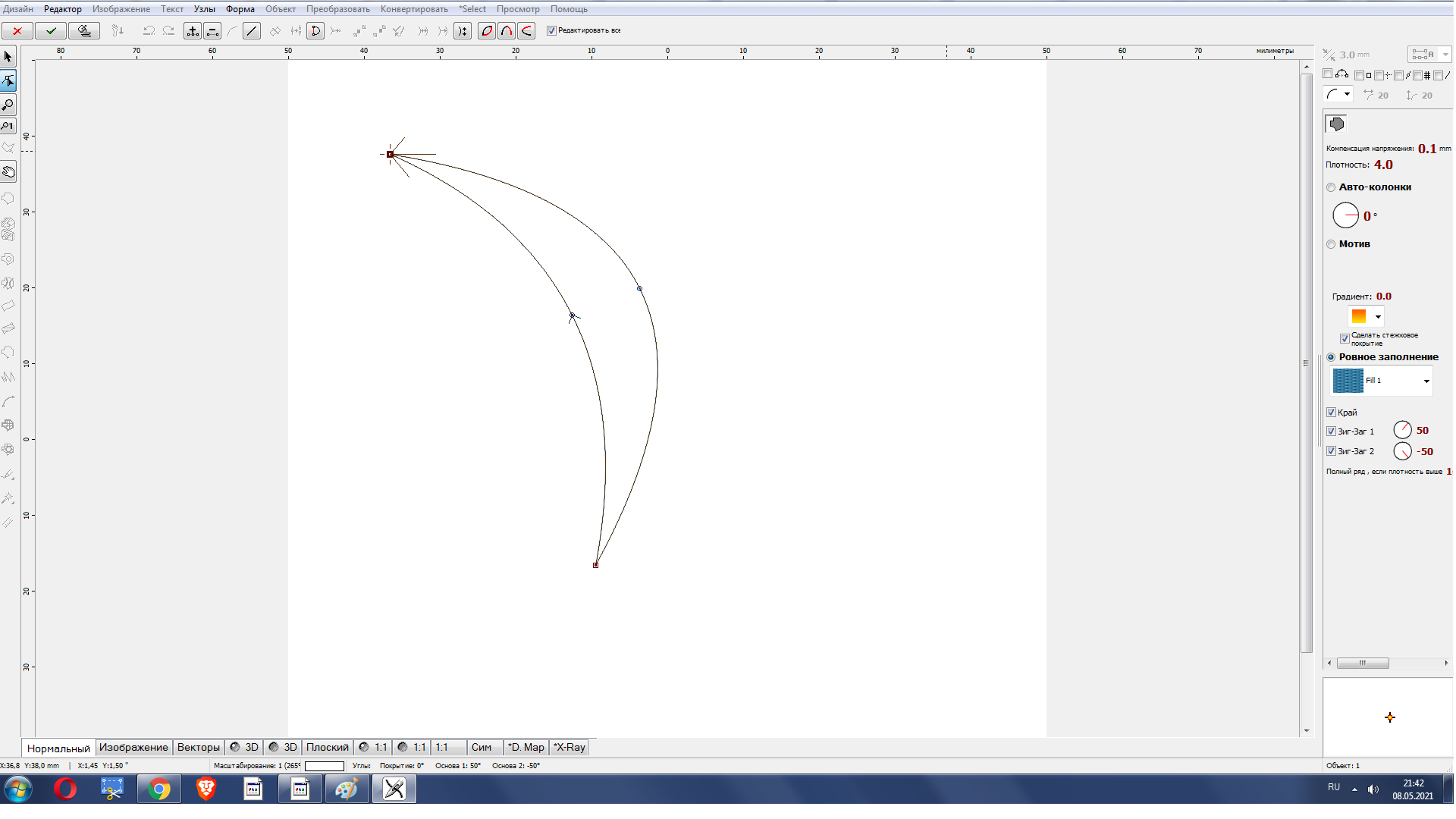This screenshot has width=1456, height=819.
Task: Click the X-Ray view button
Action: 569,748
